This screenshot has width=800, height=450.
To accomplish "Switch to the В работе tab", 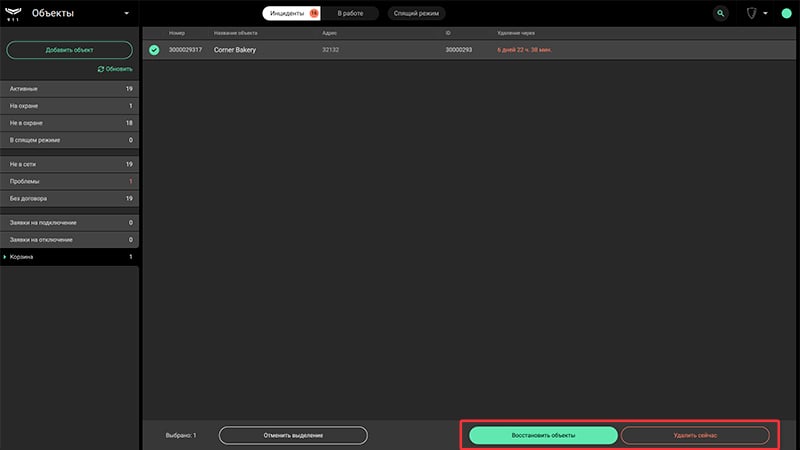I will pyautogui.click(x=350, y=13).
